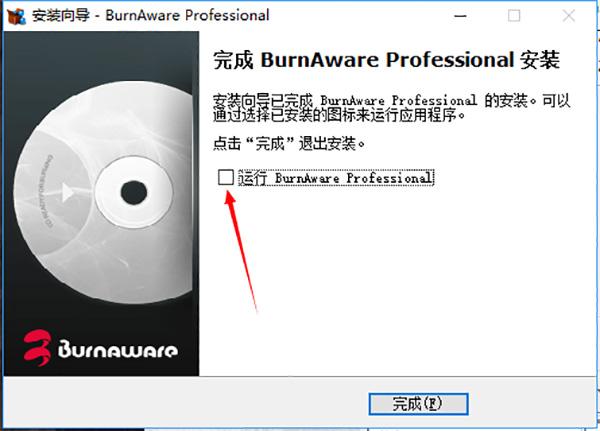Click the grayed-out maximize window icon
The image size is (600, 431).
pyautogui.click(x=514, y=16)
